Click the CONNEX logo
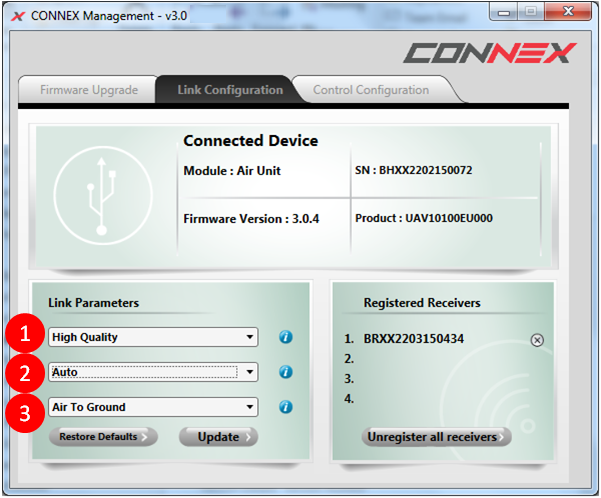Viewport: 601px width, 498px height. coord(490,53)
